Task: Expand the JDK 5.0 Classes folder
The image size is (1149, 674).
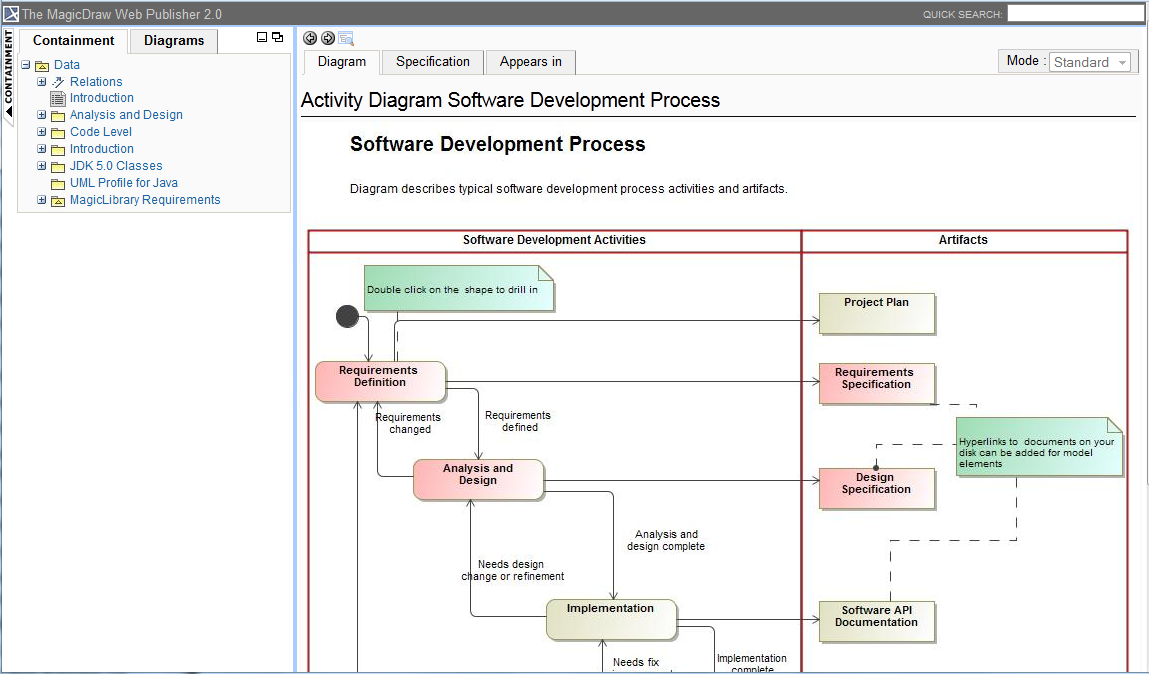Action: pyautogui.click(x=42, y=166)
